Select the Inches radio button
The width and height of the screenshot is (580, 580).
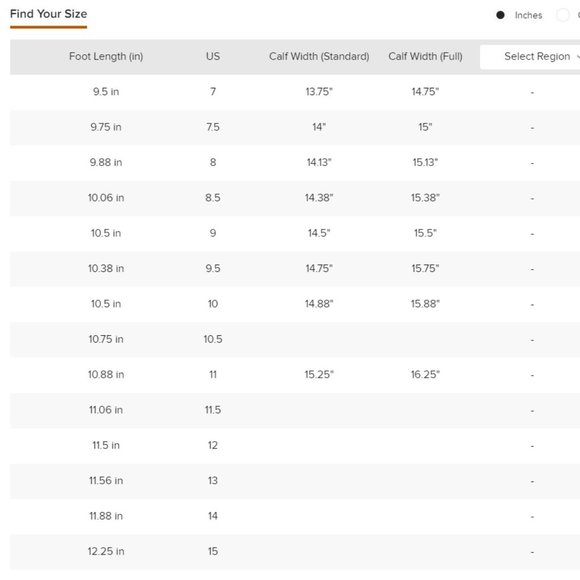tap(500, 15)
